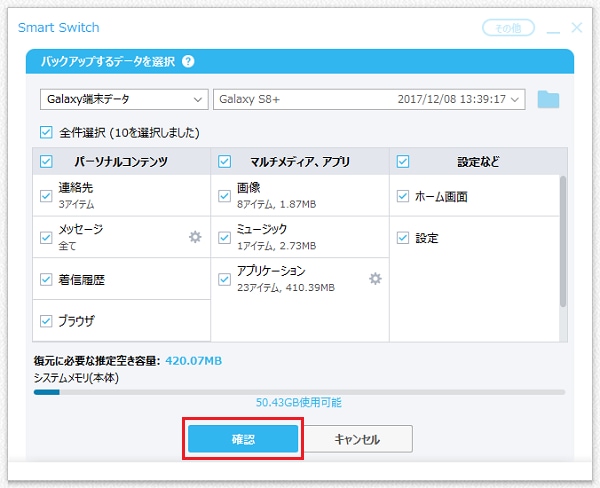Open the backup folder icon
Image resolution: width=600 pixels, height=488 pixels.
click(548, 100)
